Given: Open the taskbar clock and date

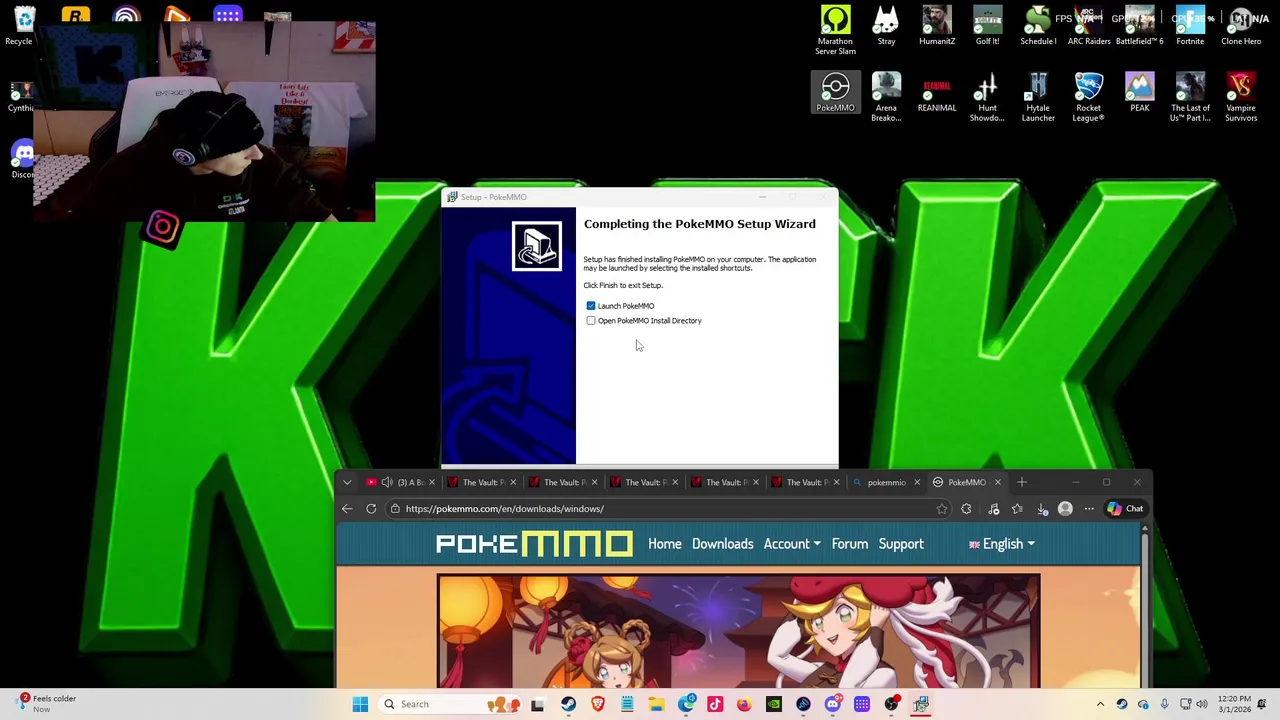Looking at the screenshot, I should (x=1234, y=704).
